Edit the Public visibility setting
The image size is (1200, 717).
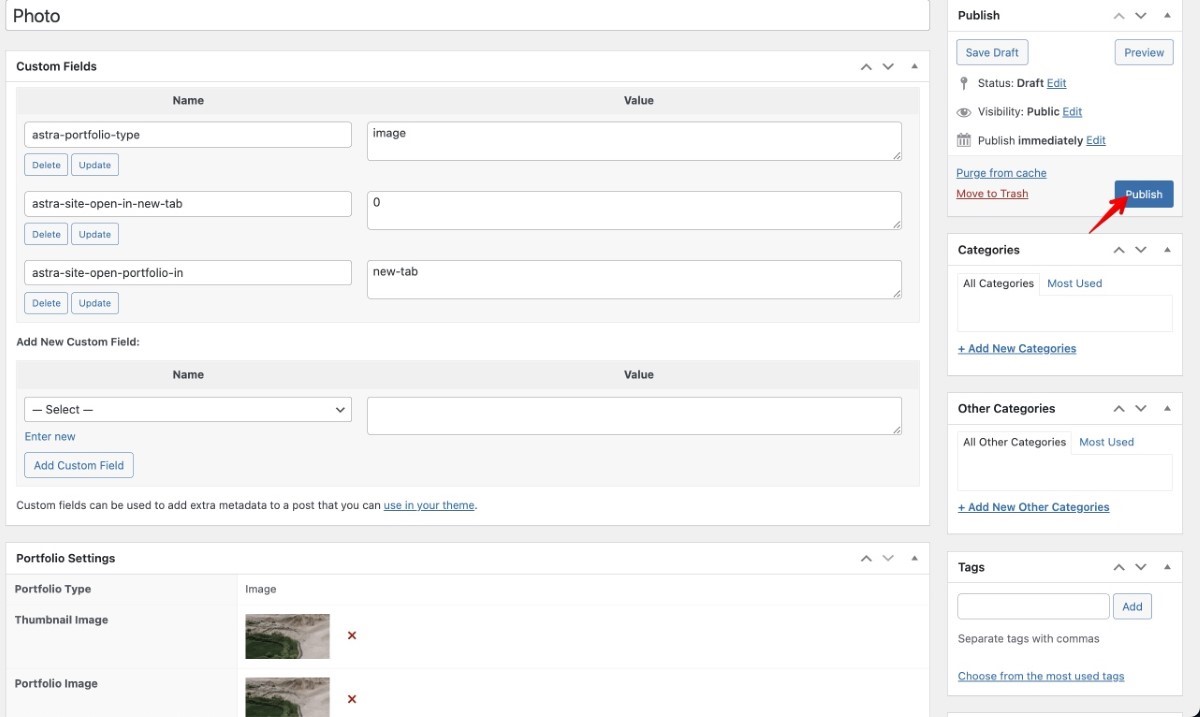coord(1072,112)
